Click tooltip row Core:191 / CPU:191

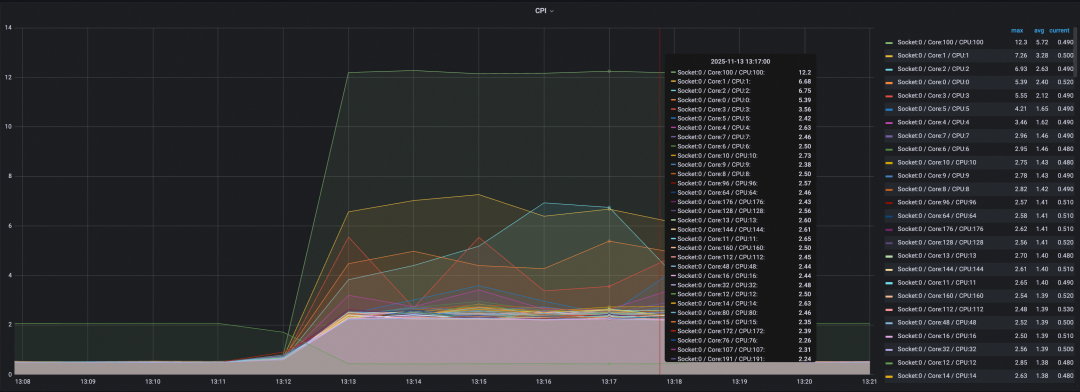pos(740,358)
